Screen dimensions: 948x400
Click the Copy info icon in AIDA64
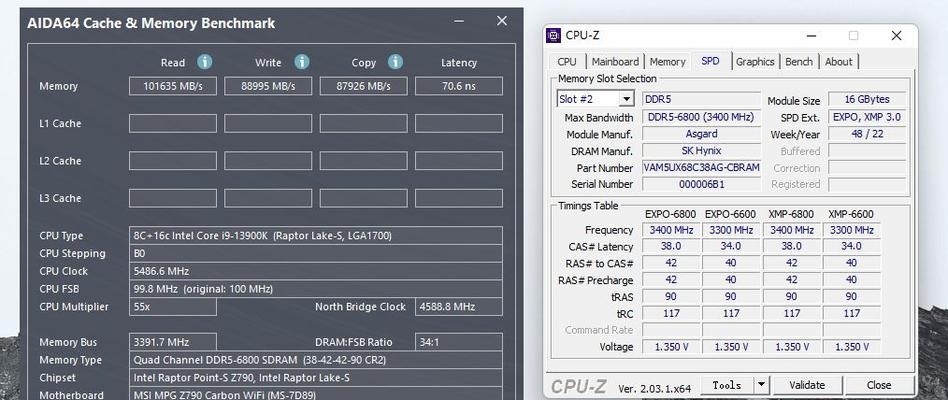coord(395,62)
